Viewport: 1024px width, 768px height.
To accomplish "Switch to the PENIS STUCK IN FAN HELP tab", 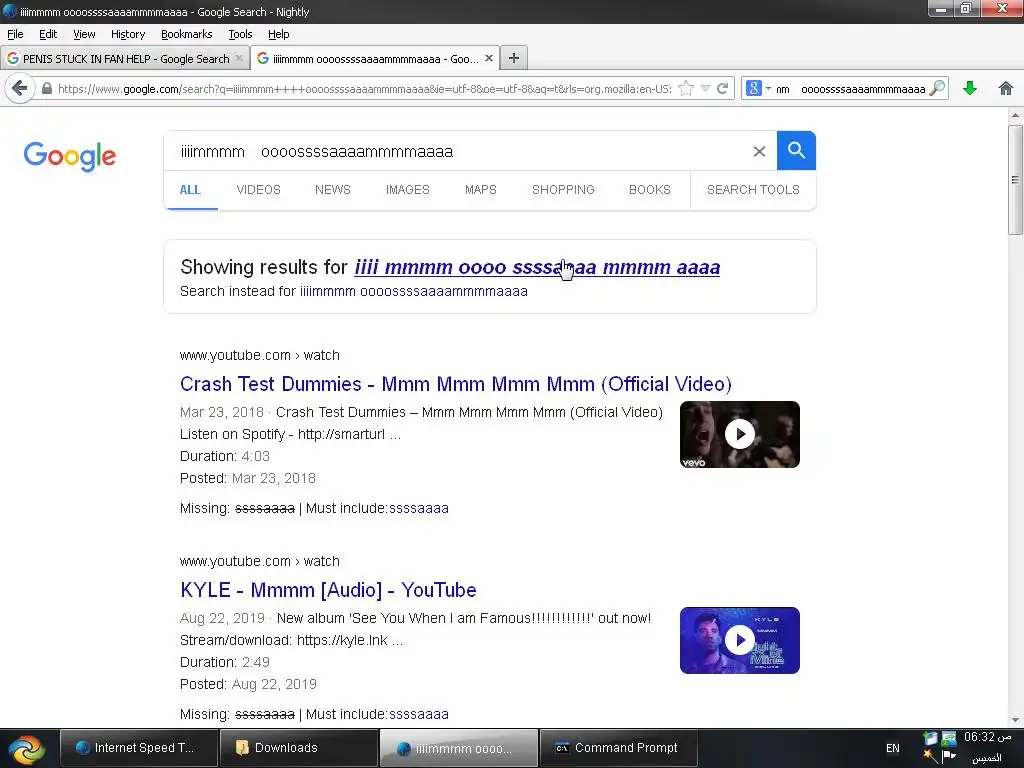I will click(x=125, y=58).
